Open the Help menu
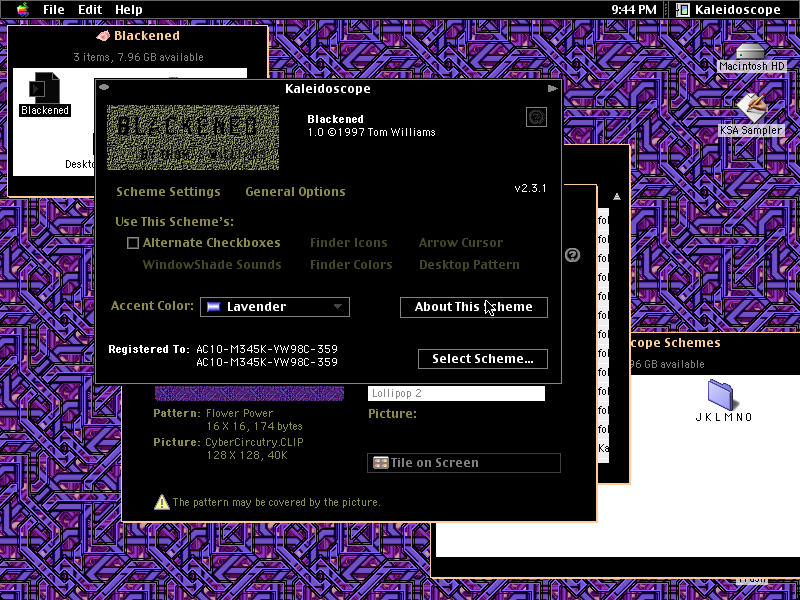 [129, 10]
